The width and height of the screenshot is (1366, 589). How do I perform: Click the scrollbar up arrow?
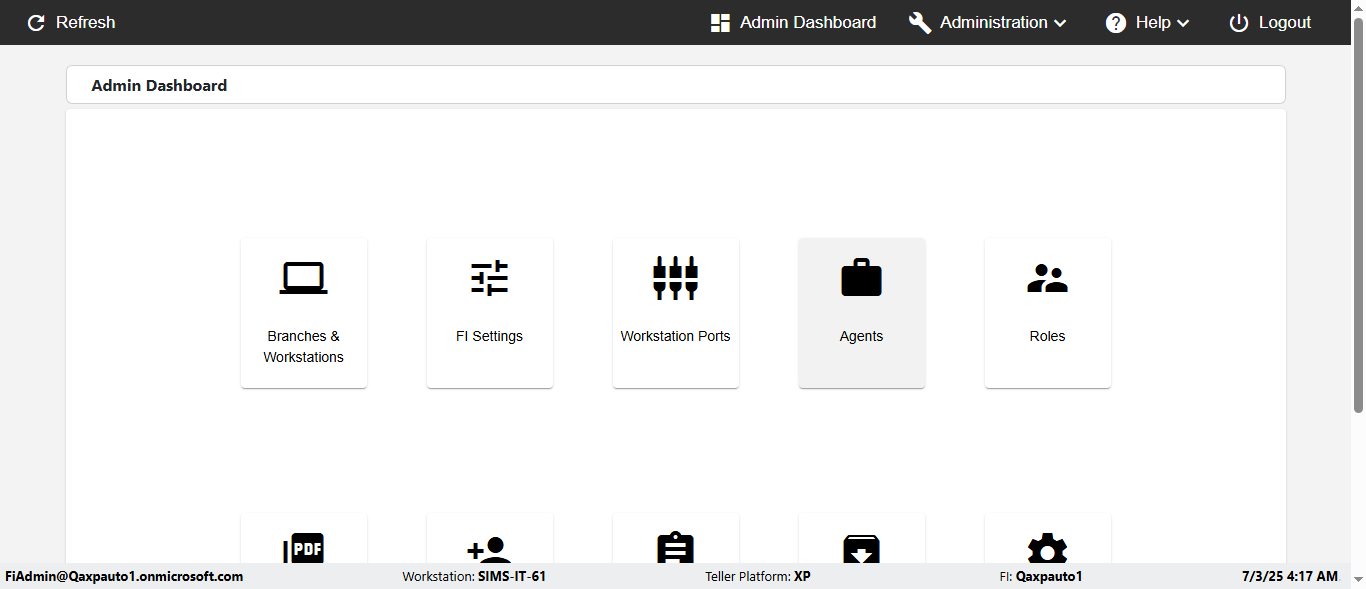1358,7
